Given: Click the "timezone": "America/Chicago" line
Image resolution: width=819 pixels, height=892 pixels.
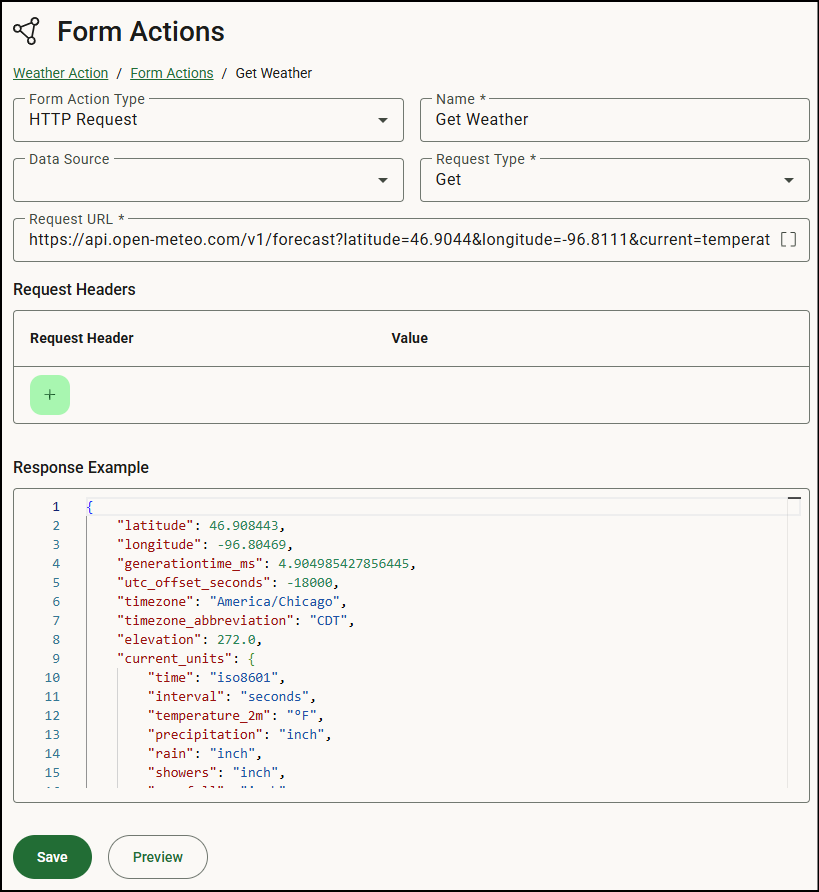Looking at the screenshot, I should tap(231, 601).
